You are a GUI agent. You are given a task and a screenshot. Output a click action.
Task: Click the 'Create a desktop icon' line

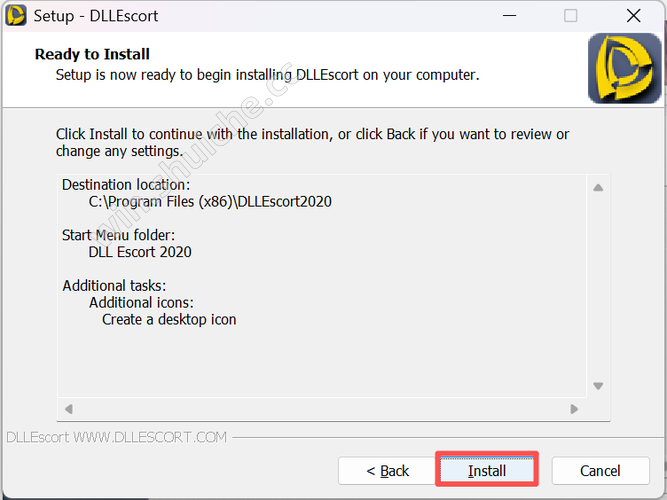169,320
